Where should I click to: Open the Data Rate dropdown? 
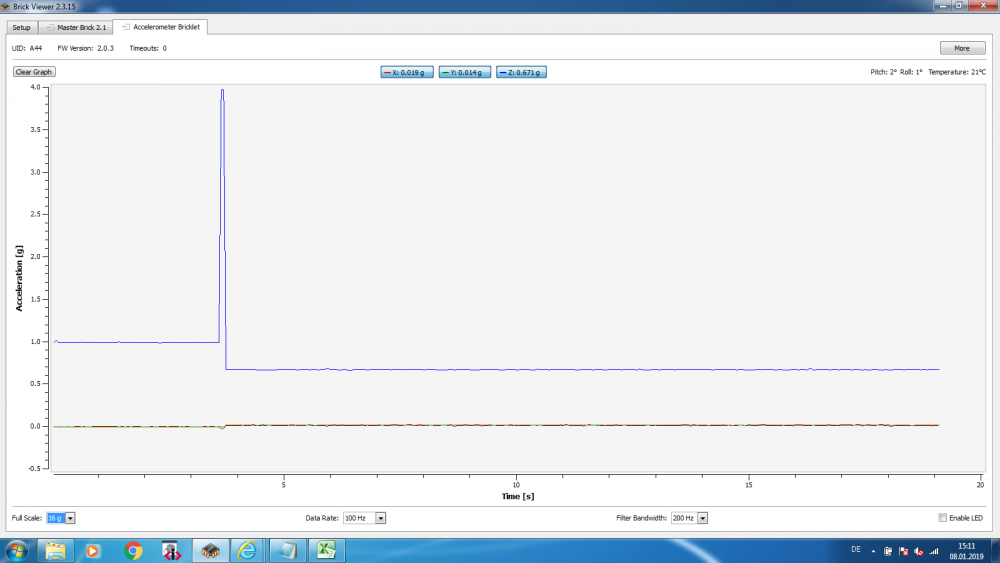point(364,518)
